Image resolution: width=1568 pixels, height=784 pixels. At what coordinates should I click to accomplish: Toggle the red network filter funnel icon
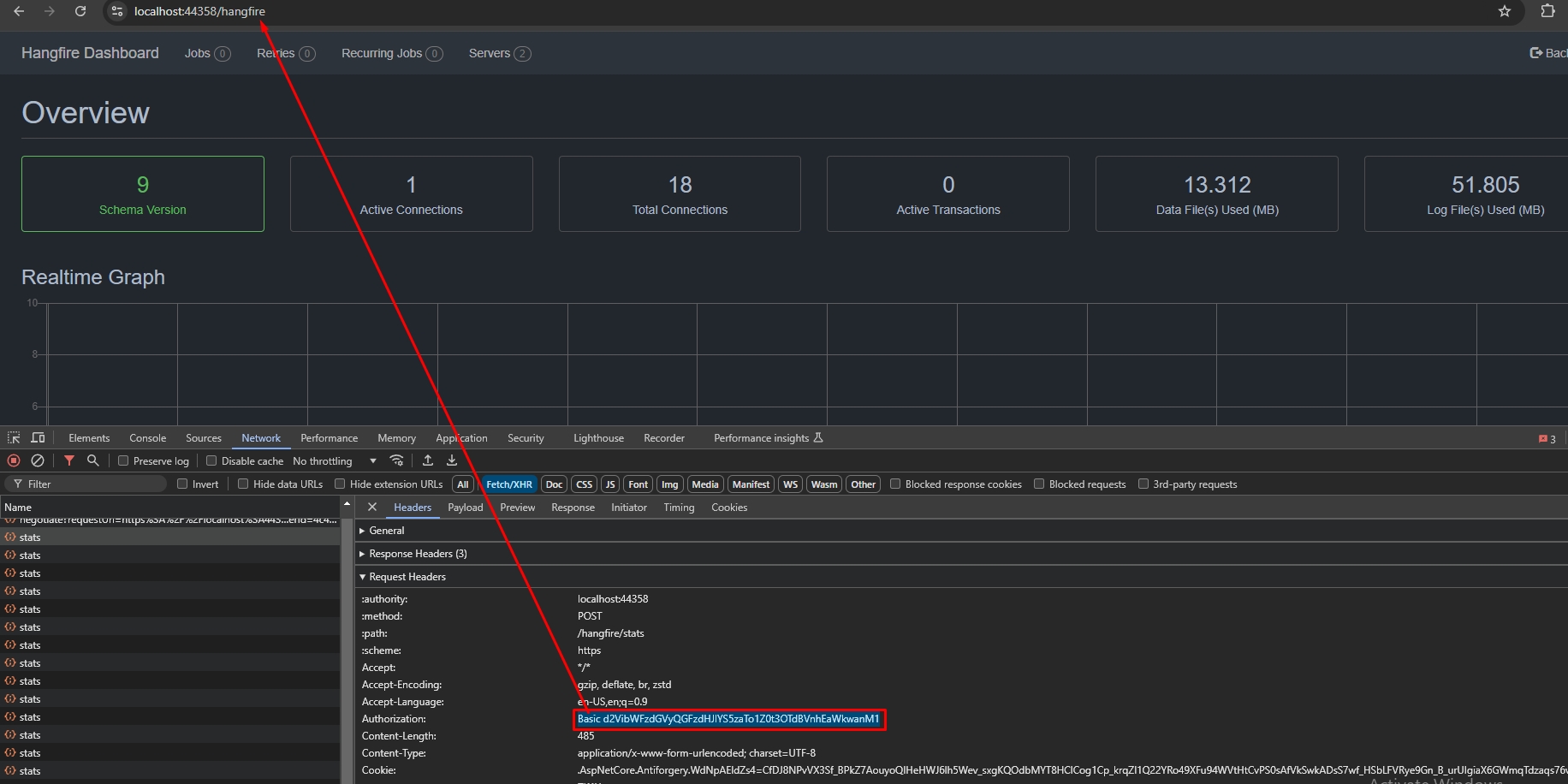coord(69,460)
